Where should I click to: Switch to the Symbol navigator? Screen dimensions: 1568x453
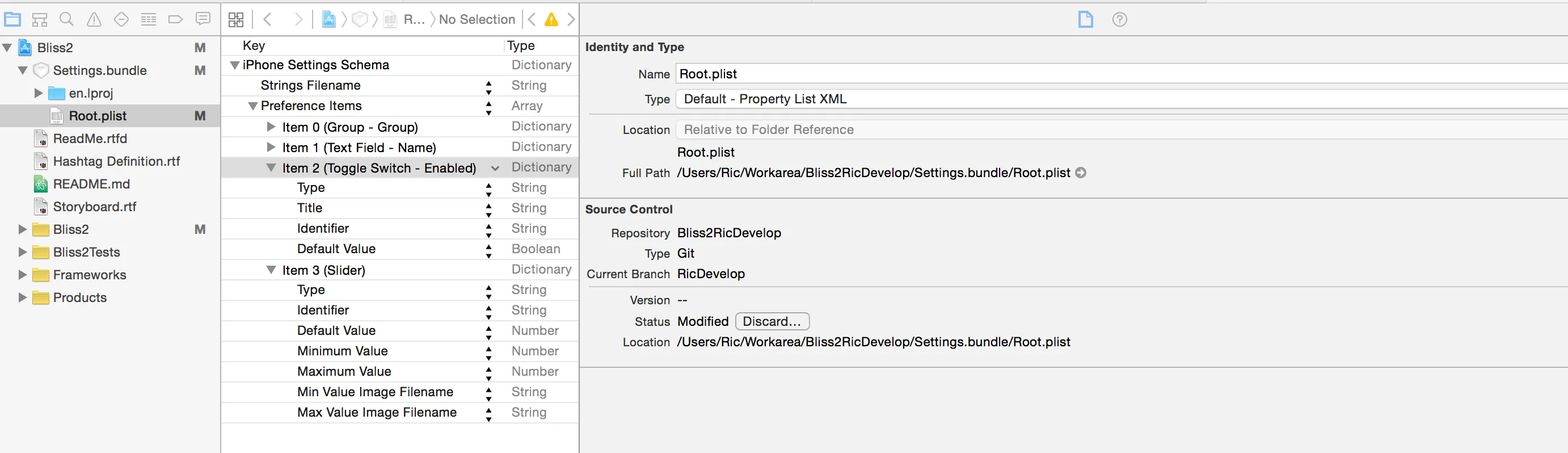click(40, 19)
